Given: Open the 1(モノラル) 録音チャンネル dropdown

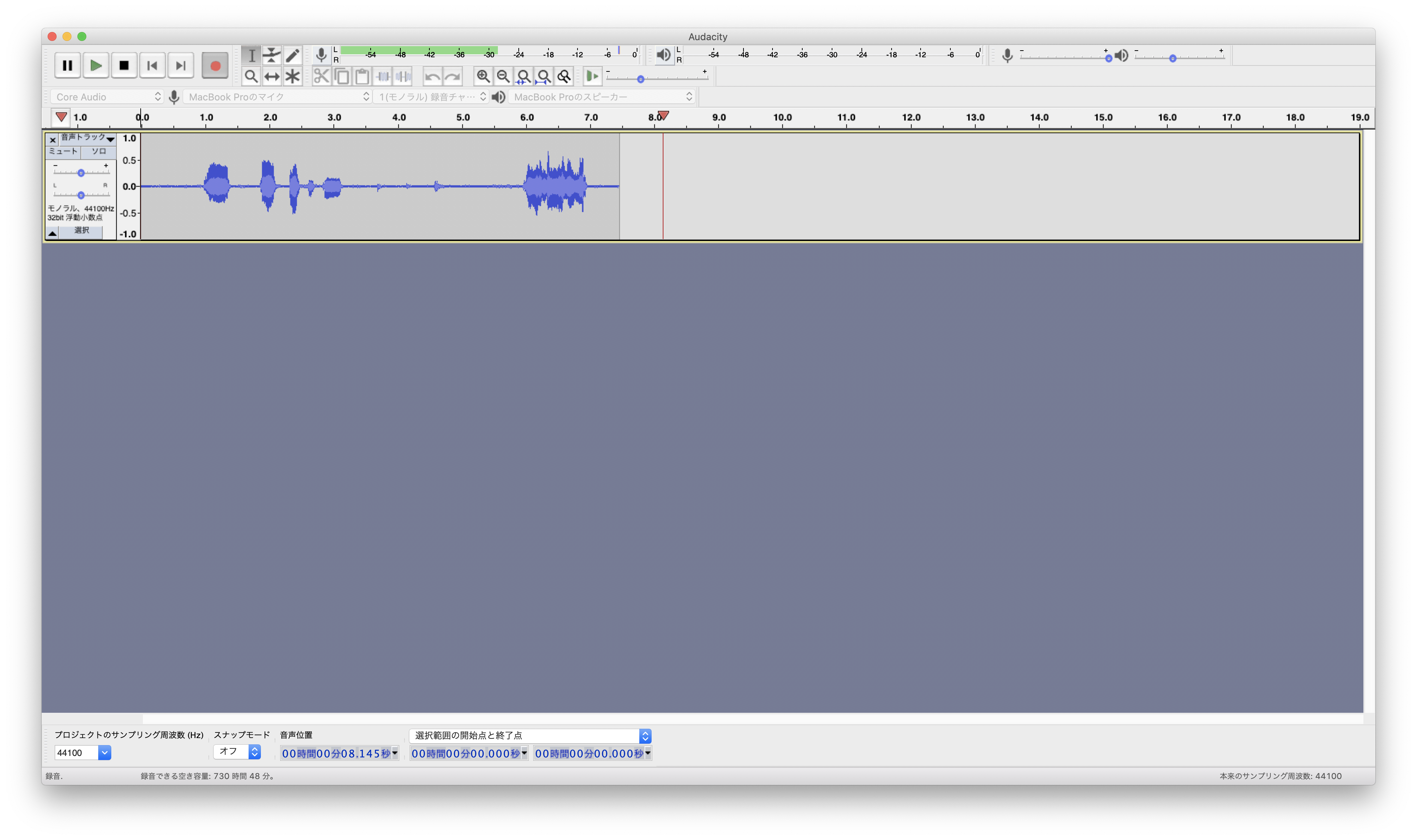Looking at the screenshot, I should 431,97.
